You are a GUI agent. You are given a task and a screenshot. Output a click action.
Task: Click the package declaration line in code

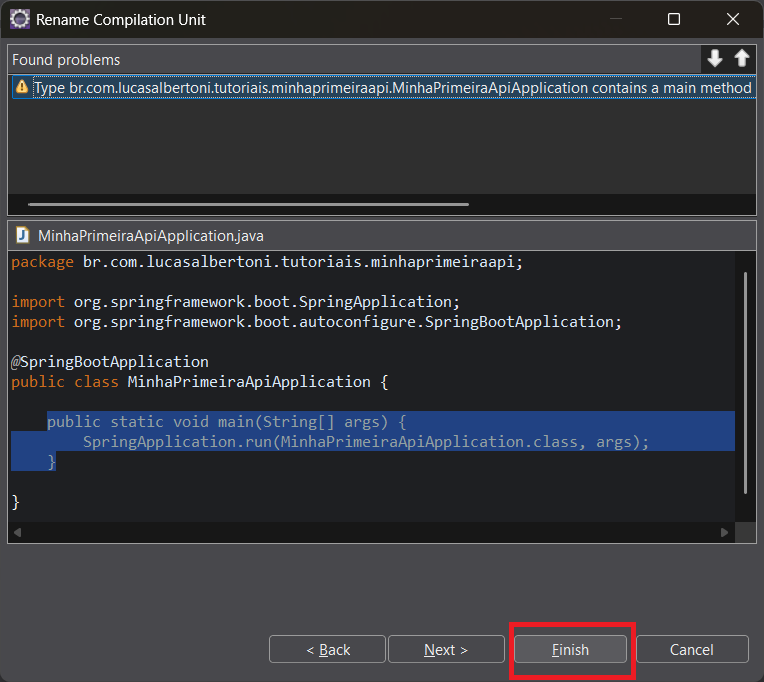[x=267, y=262]
